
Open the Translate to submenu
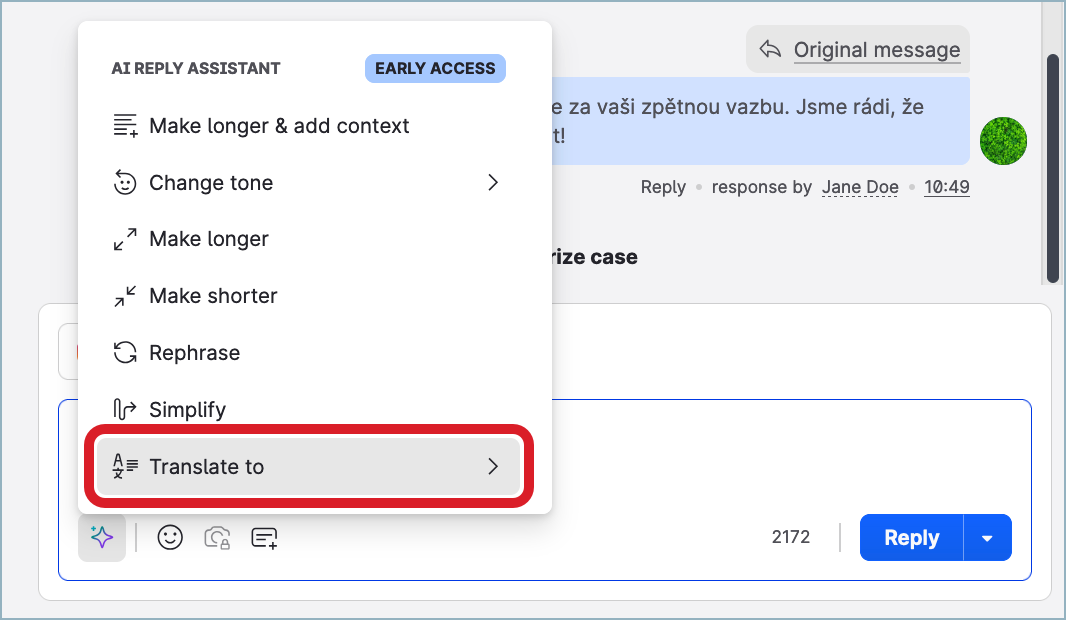pos(308,467)
